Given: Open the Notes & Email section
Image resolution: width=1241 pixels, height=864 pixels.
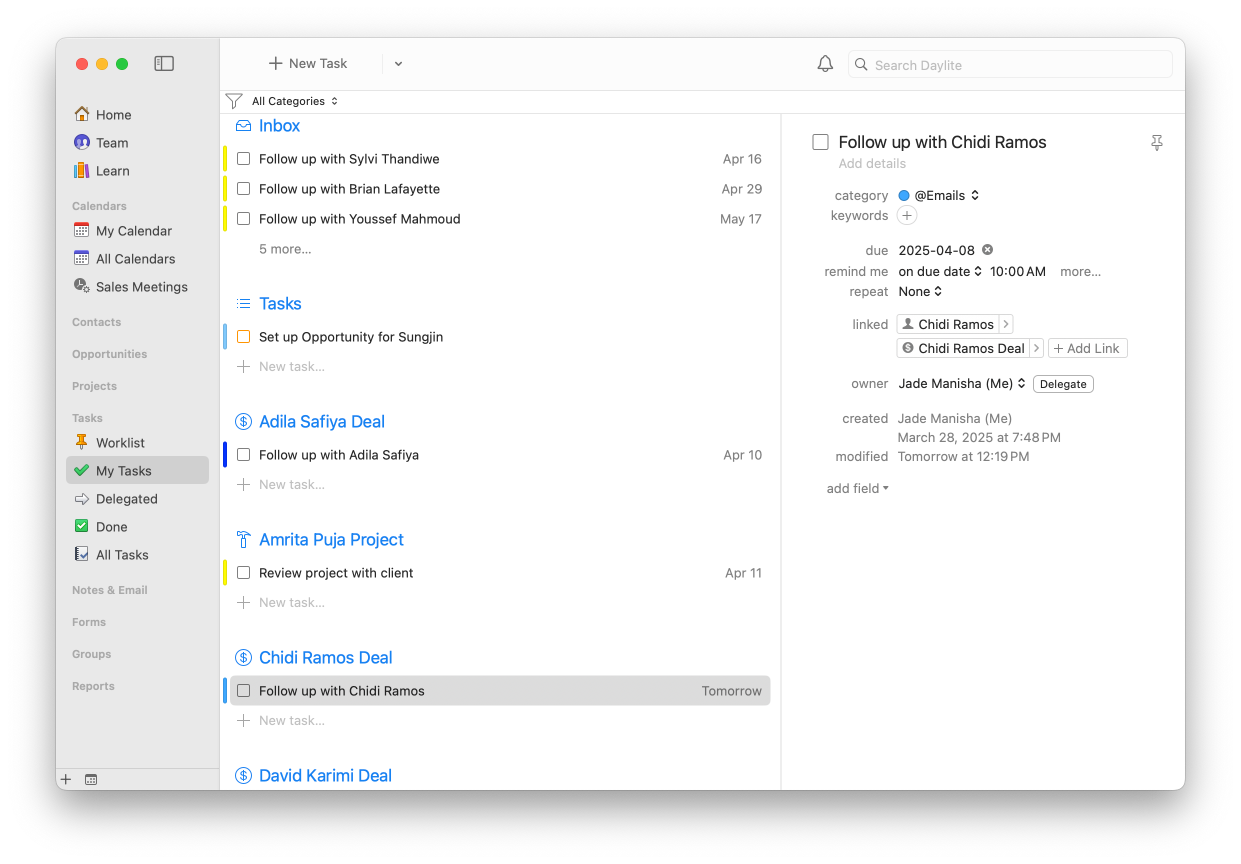Looking at the screenshot, I should (109, 590).
